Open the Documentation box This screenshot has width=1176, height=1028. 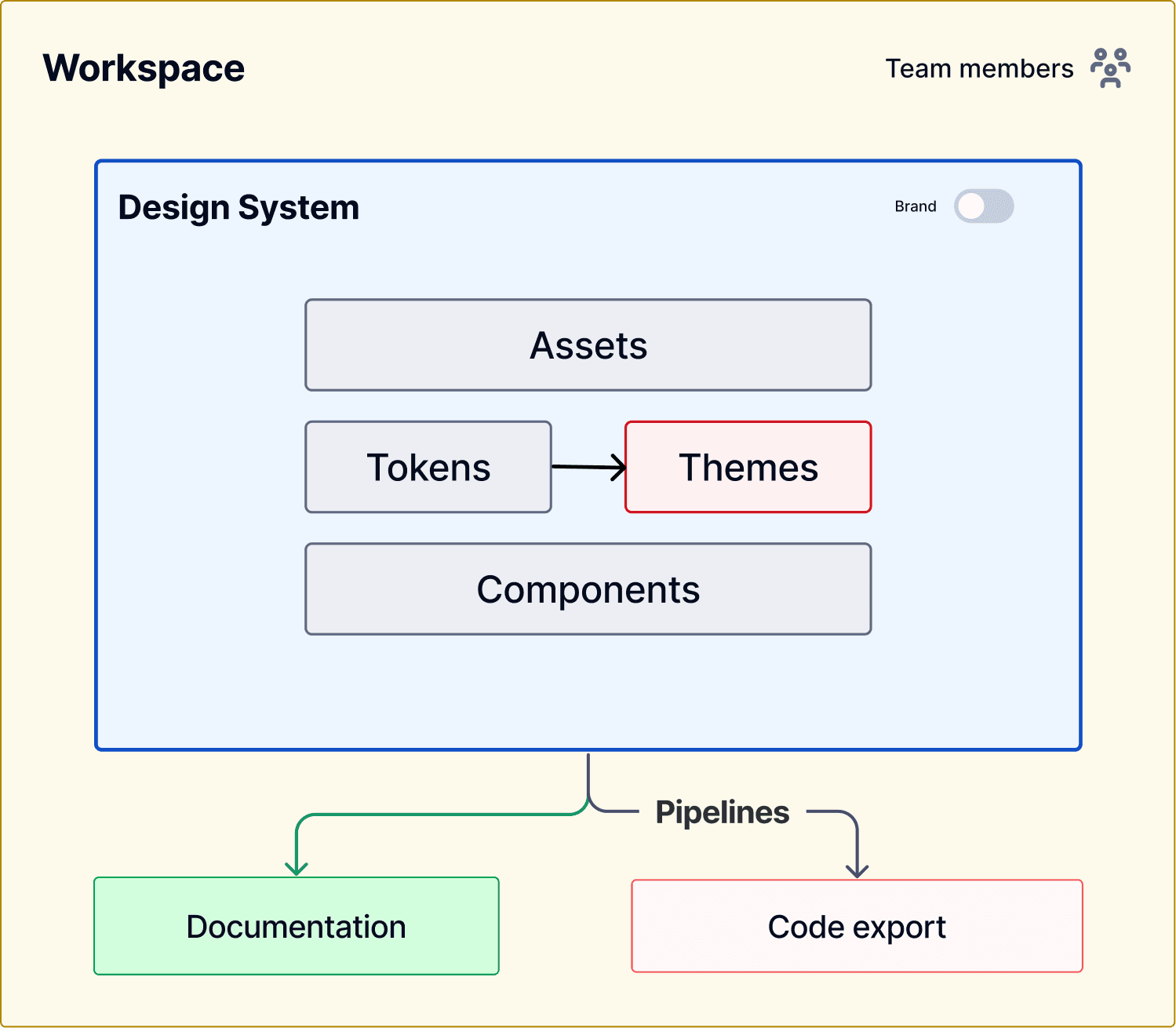pos(297,926)
